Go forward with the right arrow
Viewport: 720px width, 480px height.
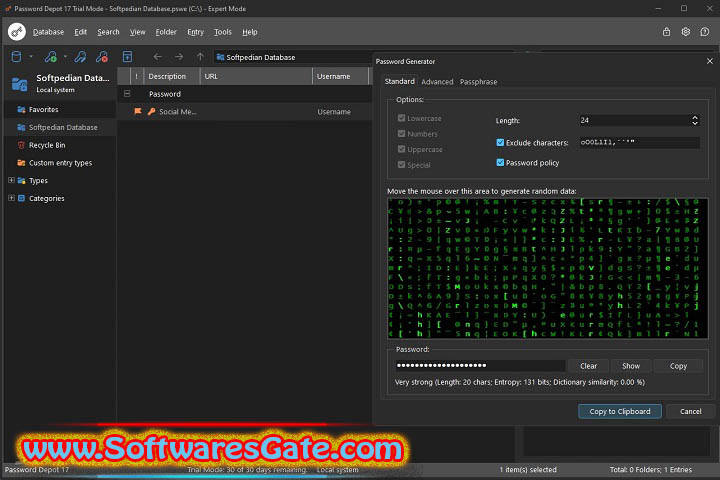(179, 57)
